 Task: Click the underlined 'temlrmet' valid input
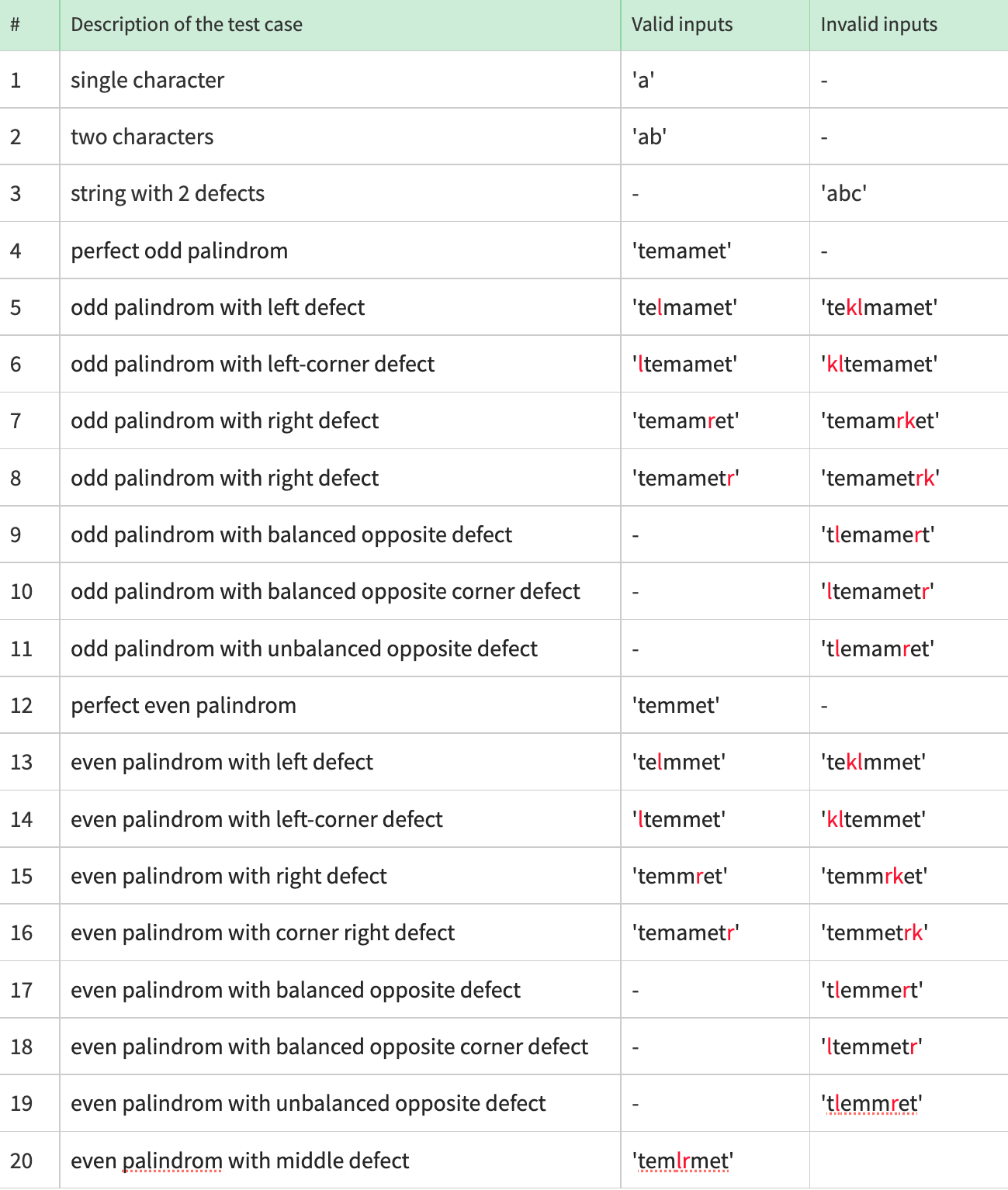click(x=683, y=1161)
